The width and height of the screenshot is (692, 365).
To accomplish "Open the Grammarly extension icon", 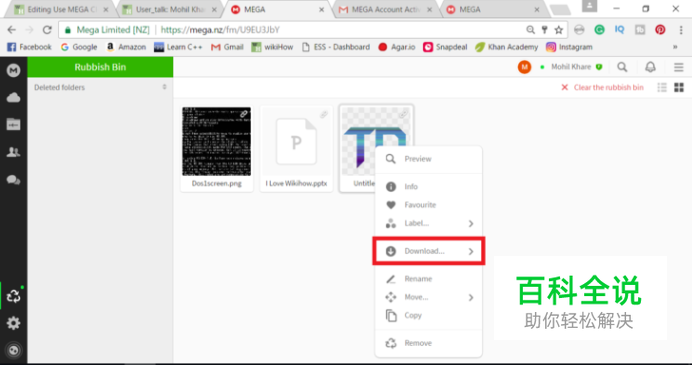I will click(599, 30).
